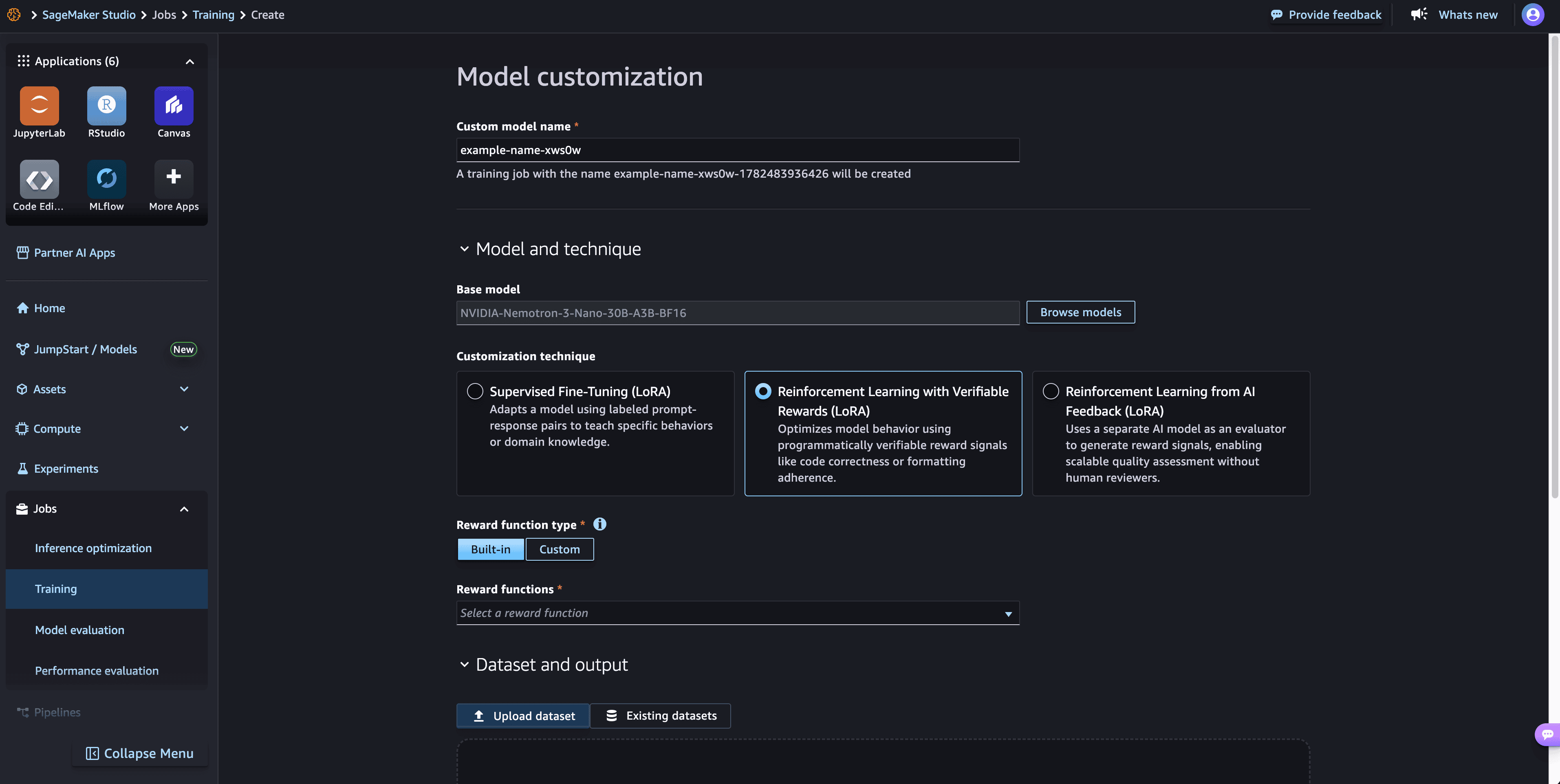Click the Reward function type info icon
This screenshot has height=784, width=1560.
[x=599, y=524]
